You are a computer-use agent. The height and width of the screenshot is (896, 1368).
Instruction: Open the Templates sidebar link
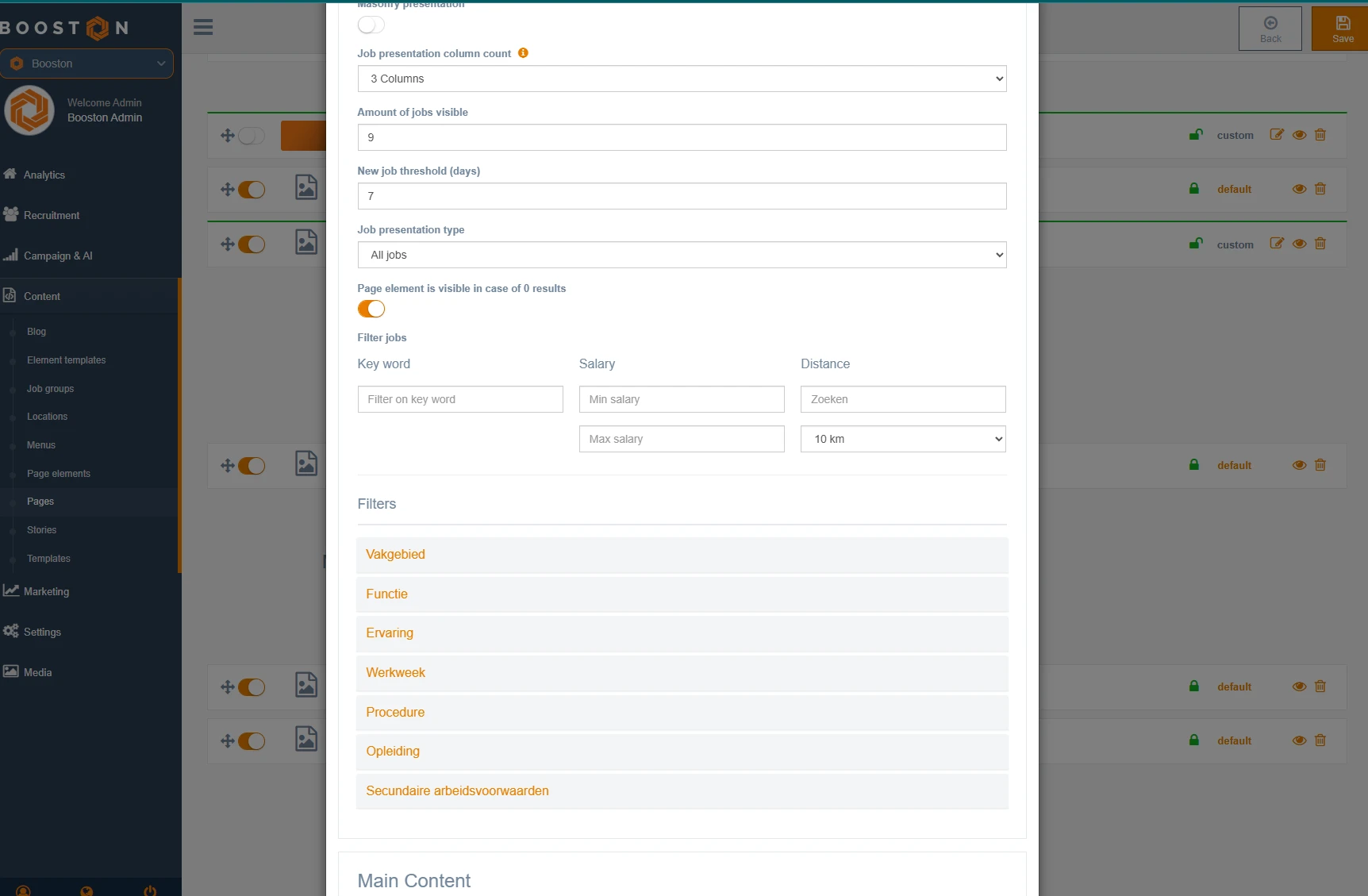[48, 559]
